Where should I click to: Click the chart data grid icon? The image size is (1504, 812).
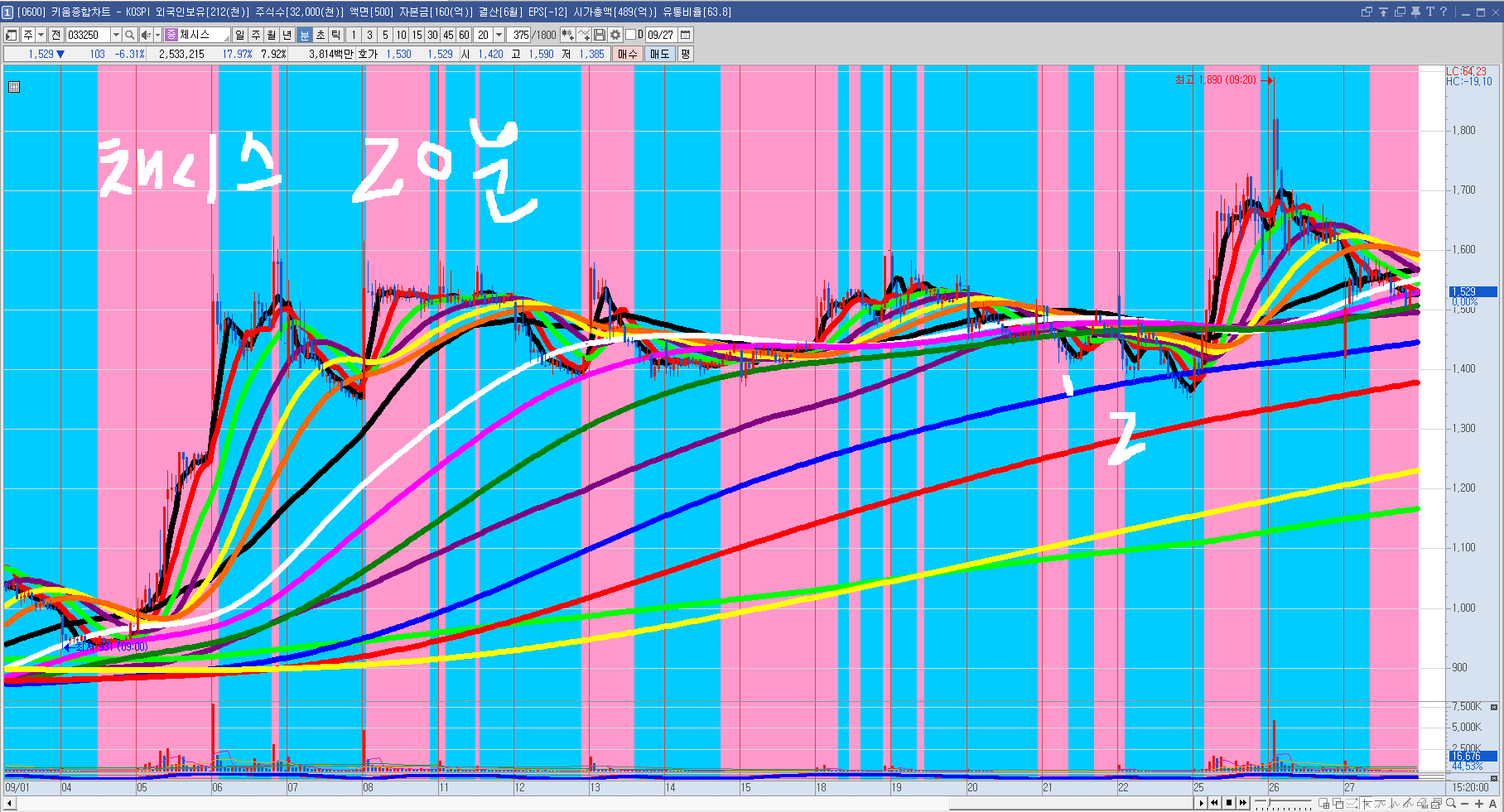(x=14, y=86)
